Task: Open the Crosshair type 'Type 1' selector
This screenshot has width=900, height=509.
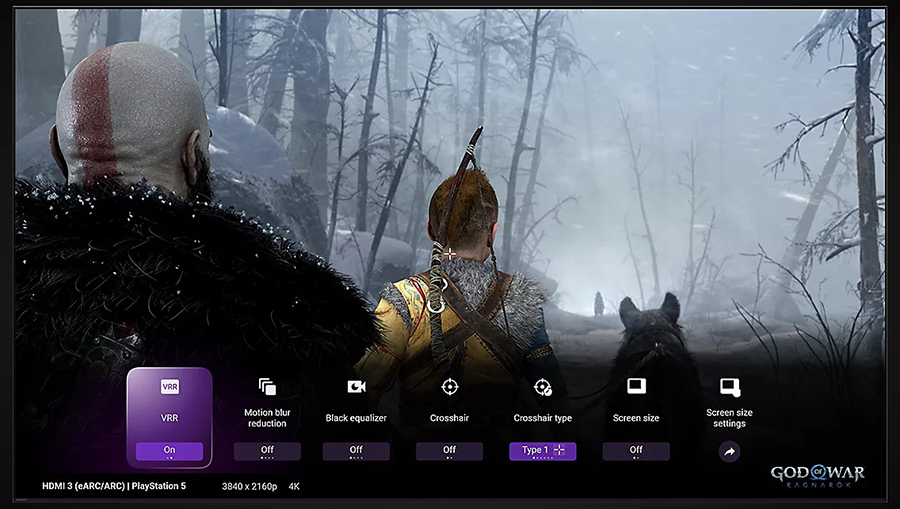Action: click(543, 451)
